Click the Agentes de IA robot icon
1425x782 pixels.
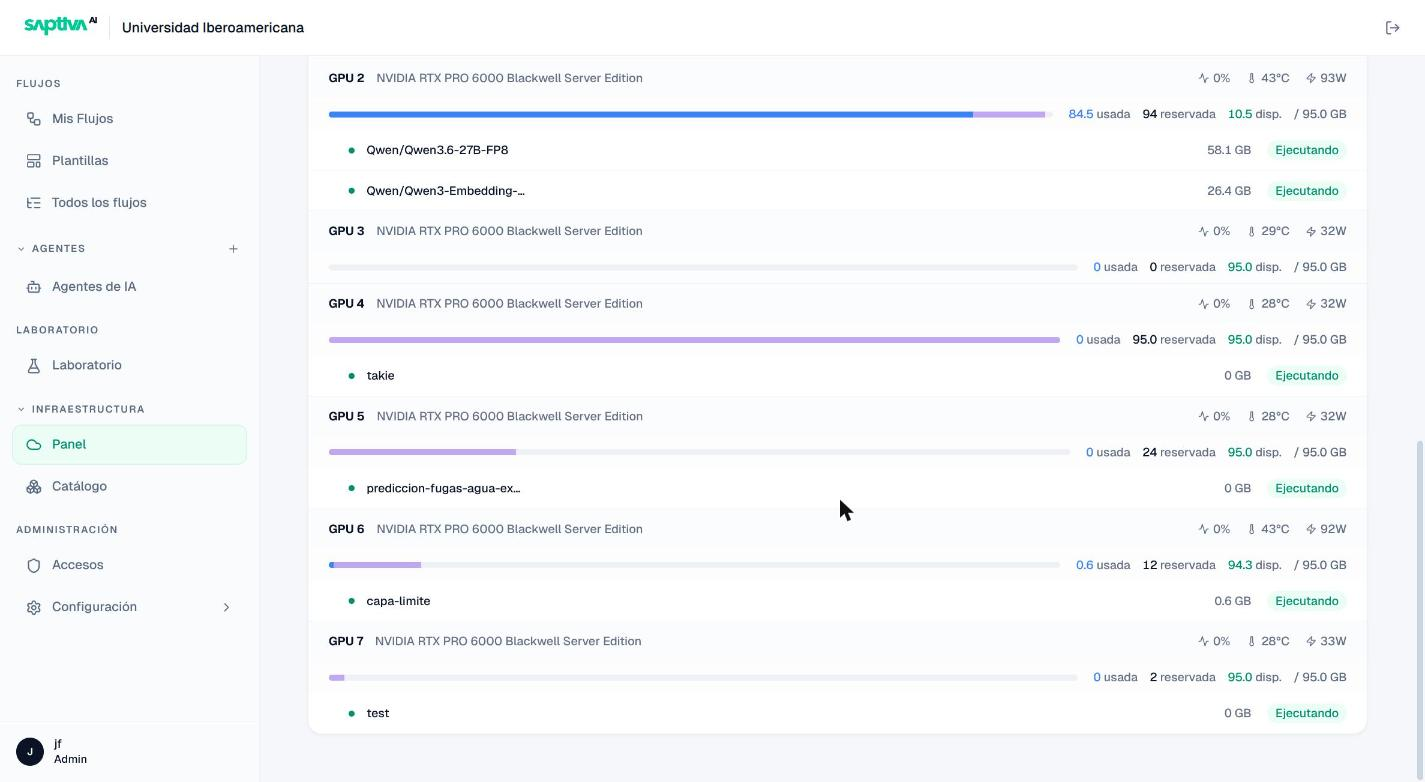[34, 287]
